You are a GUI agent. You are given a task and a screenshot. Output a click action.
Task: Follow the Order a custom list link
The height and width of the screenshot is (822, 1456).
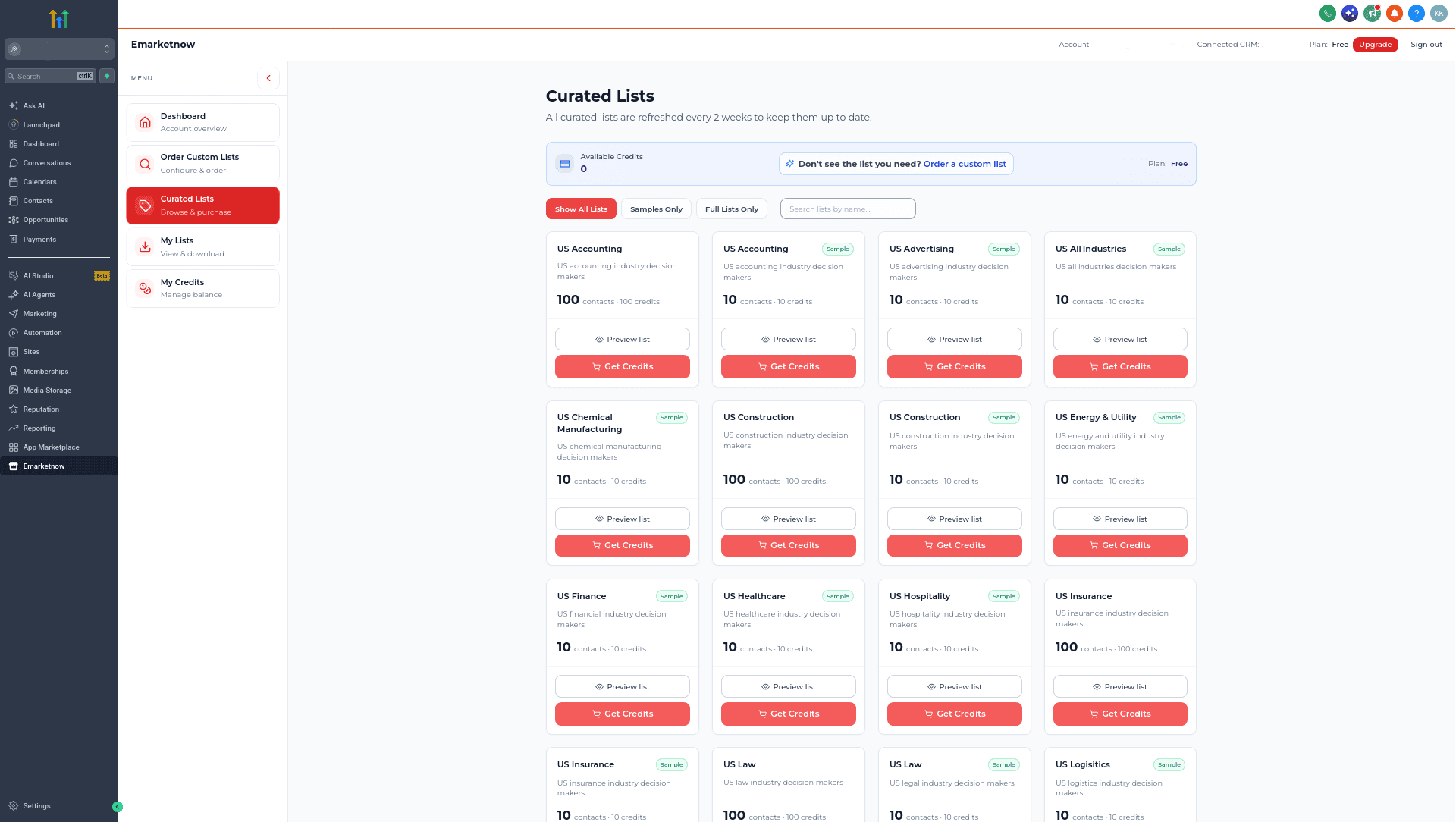click(965, 164)
